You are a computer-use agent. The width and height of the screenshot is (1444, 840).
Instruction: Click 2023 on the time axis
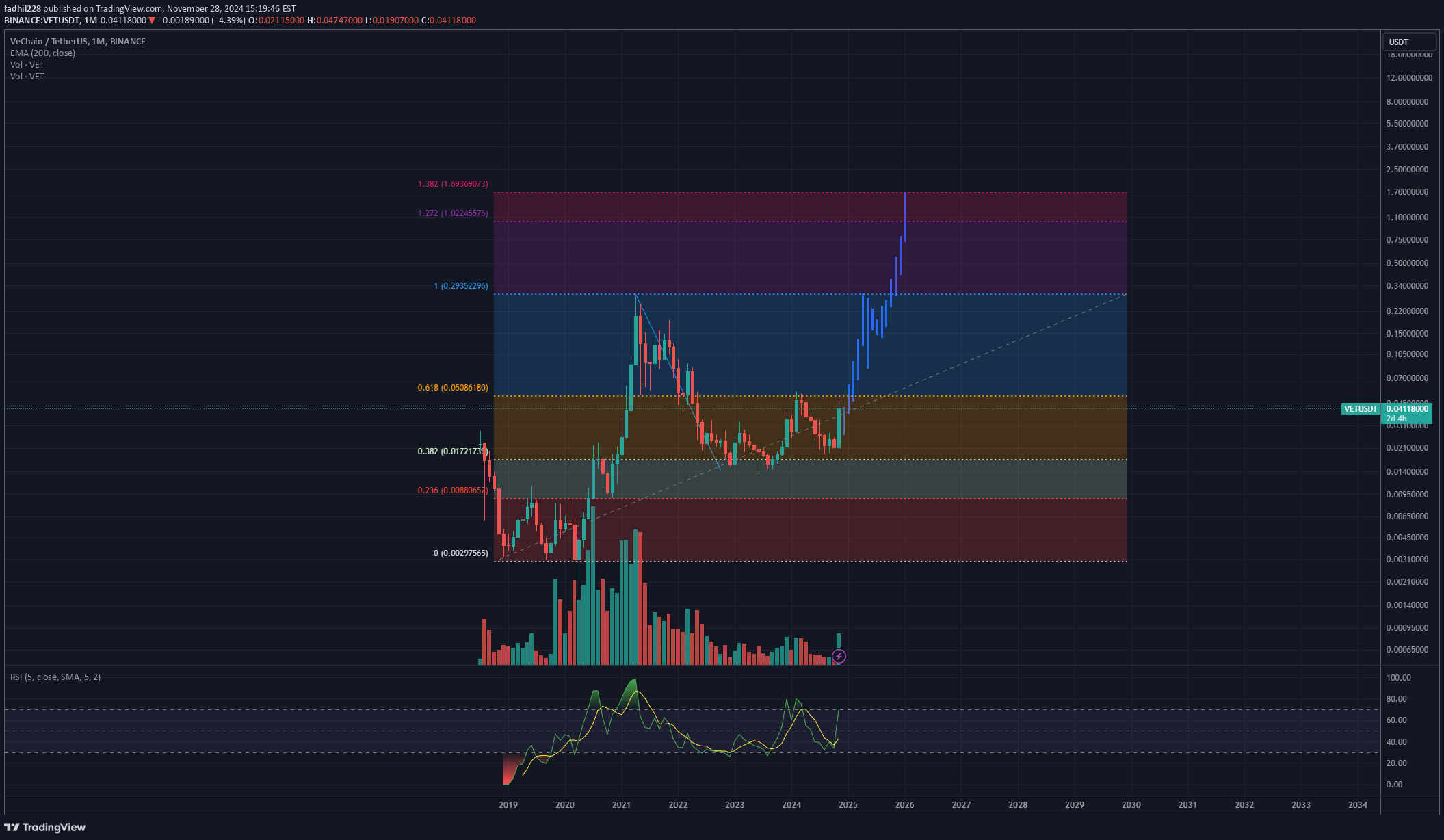[735, 805]
